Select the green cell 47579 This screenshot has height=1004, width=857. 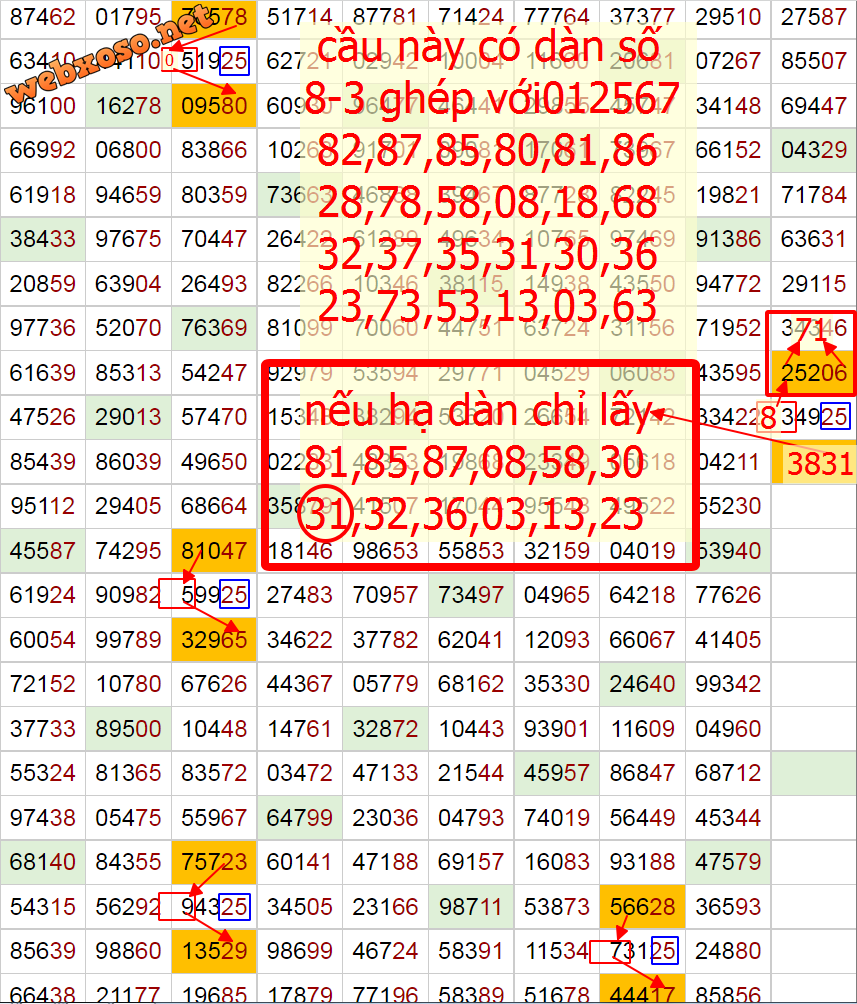pyautogui.click(x=728, y=862)
